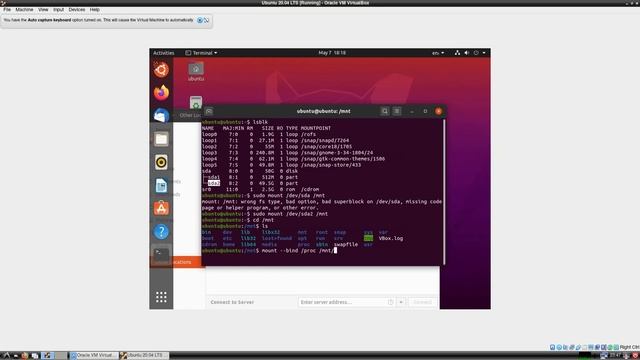Open GNOME Activities overview
Viewport: 640px width, 360px height.
coord(164,53)
